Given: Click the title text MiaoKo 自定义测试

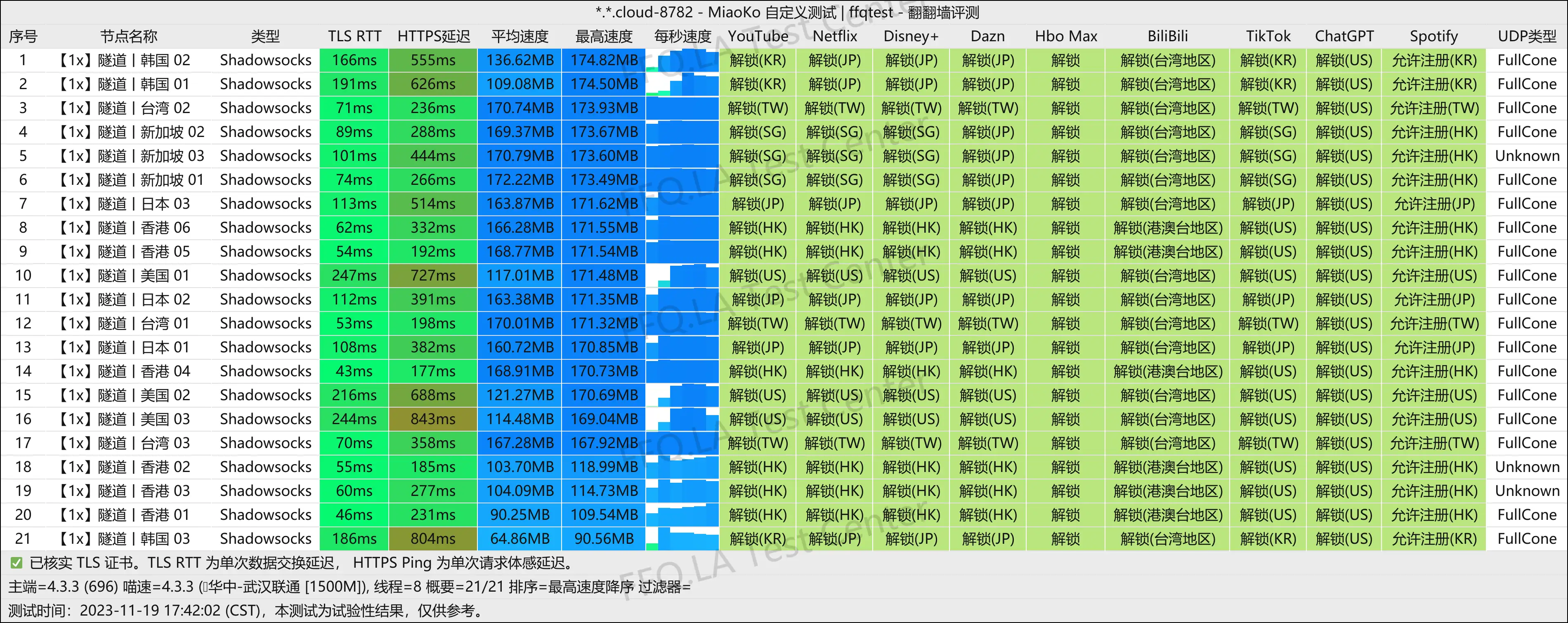Looking at the screenshot, I should point(772,12).
